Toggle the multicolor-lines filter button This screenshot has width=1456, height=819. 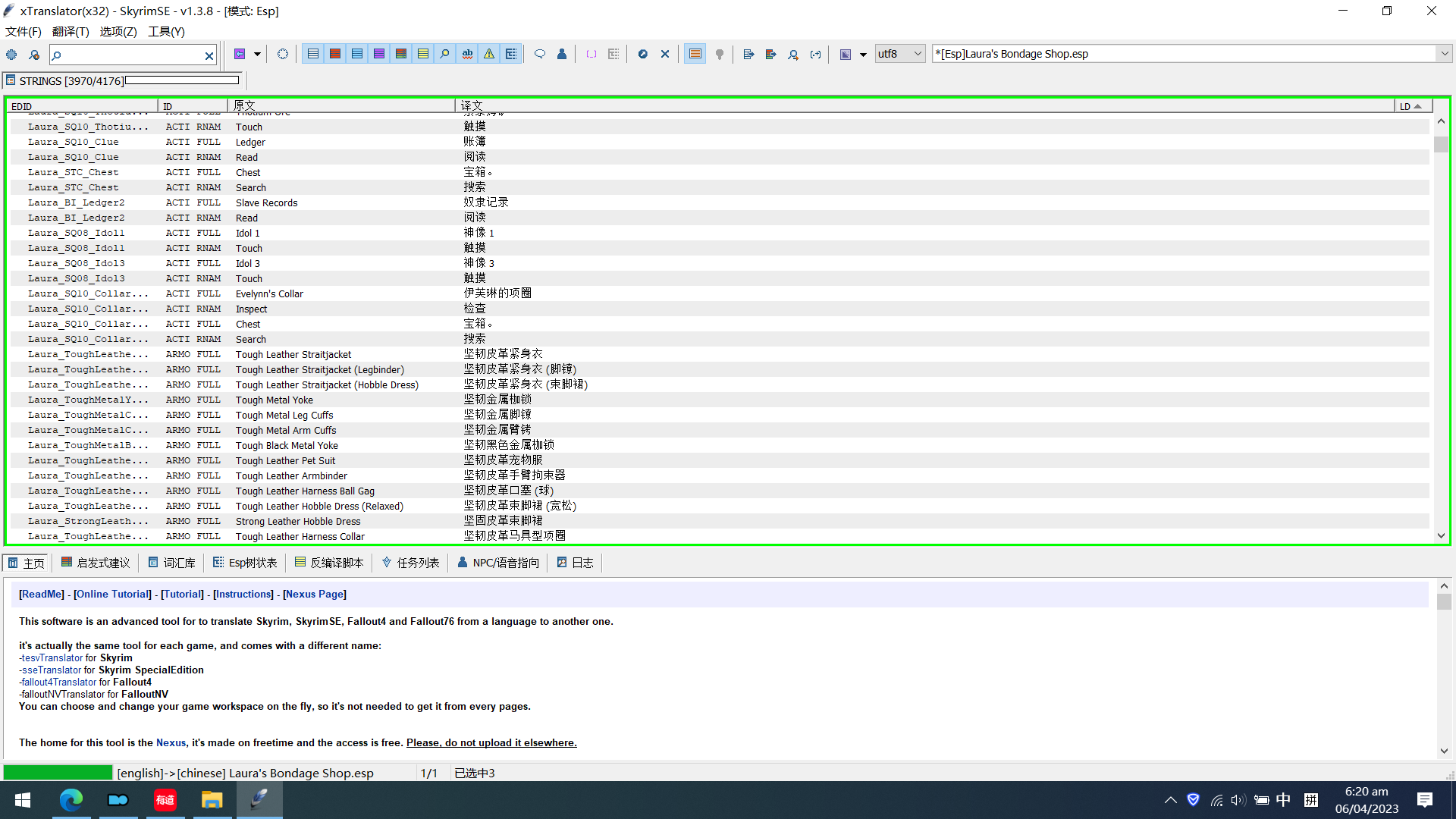[400, 54]
